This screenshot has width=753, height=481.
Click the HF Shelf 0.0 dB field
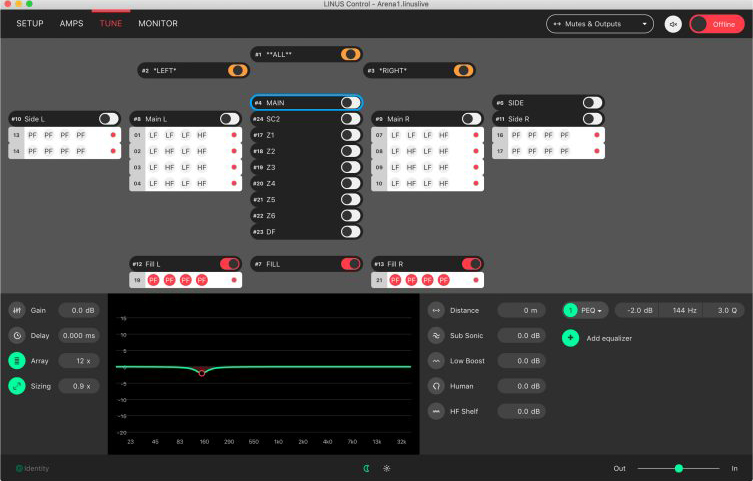(x=522, y=411)
